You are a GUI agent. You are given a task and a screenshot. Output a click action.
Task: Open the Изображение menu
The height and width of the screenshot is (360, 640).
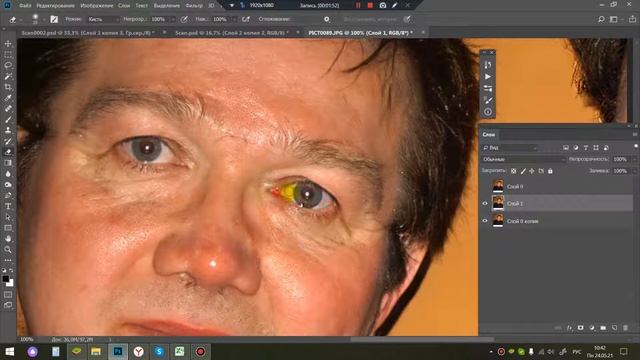[97, 6]
